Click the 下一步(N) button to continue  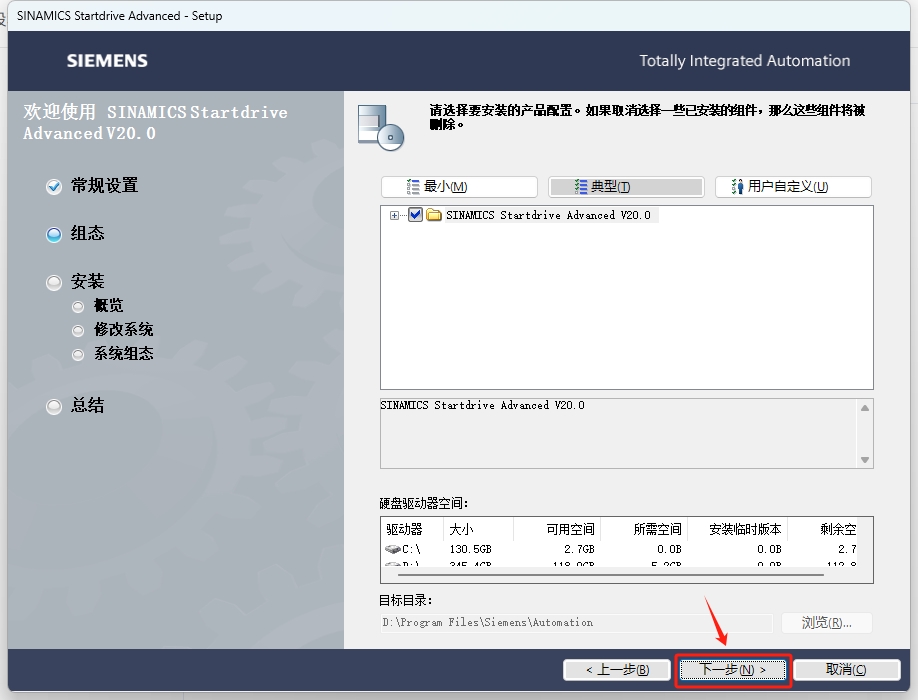coord(733,670)
